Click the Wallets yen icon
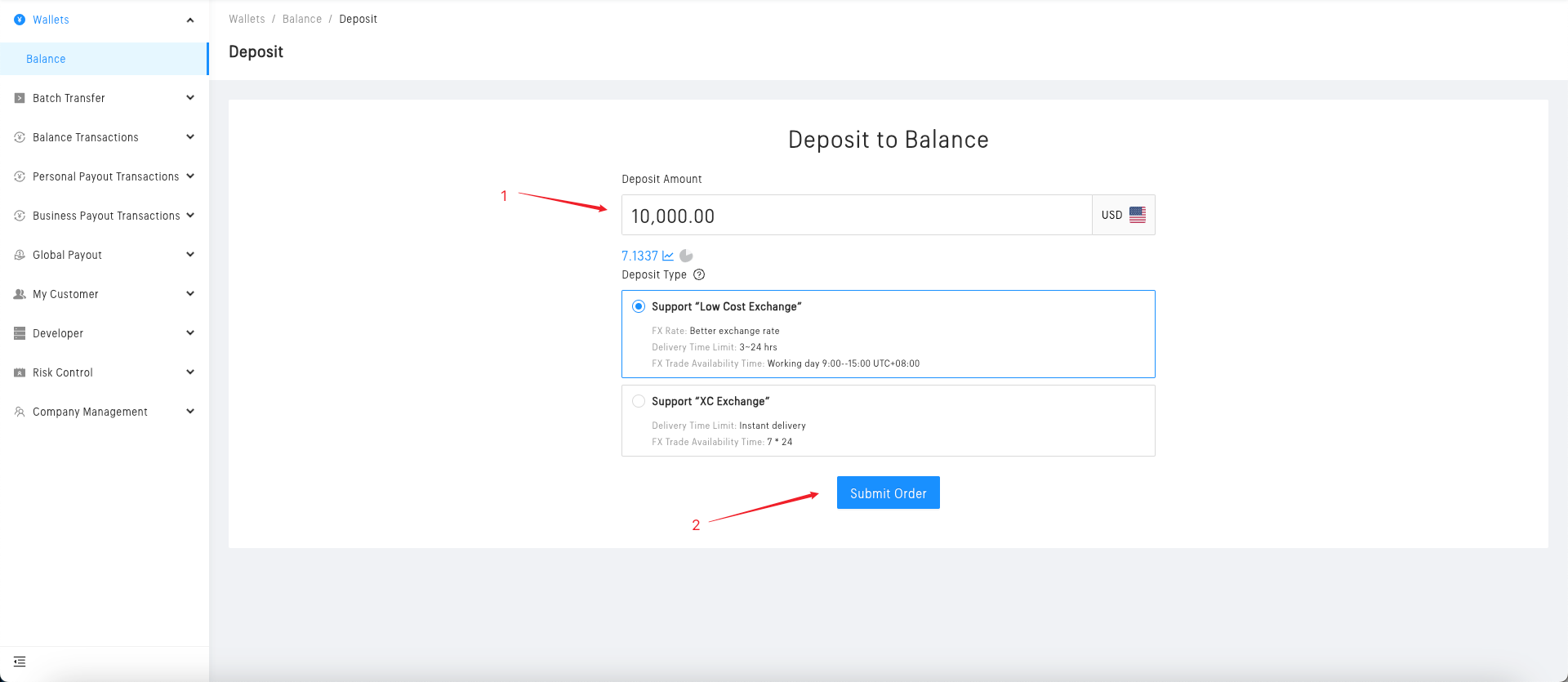 coord(20,20)
